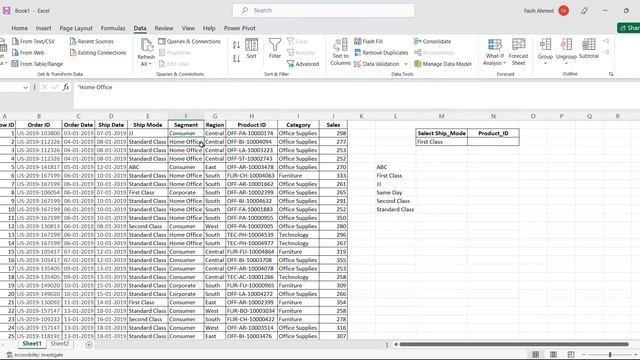Screen dimensions: 640x360
Task: Switch to Page Break Preview
Action: point(571,354)
